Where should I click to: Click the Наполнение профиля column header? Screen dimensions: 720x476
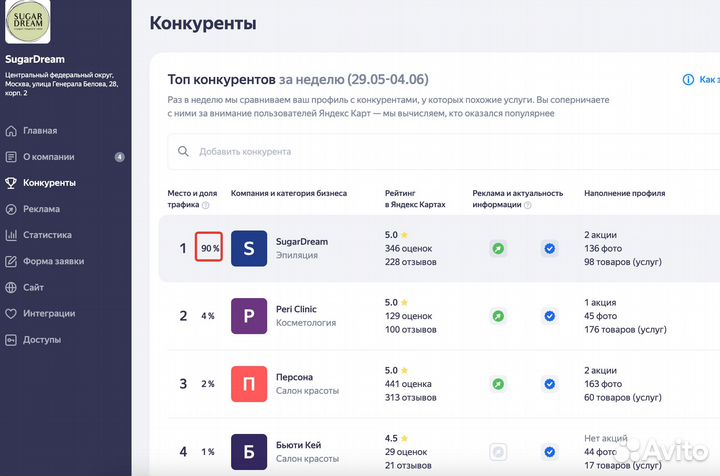624,193
